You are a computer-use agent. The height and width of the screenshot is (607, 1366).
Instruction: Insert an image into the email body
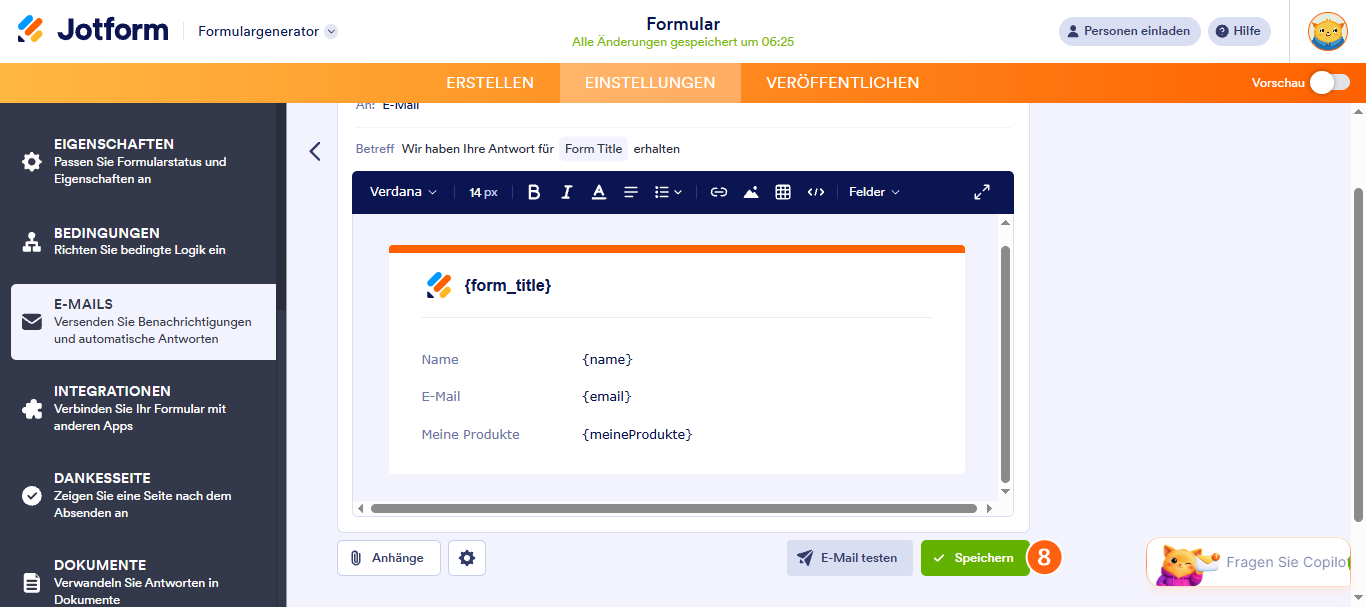(751, 192)
